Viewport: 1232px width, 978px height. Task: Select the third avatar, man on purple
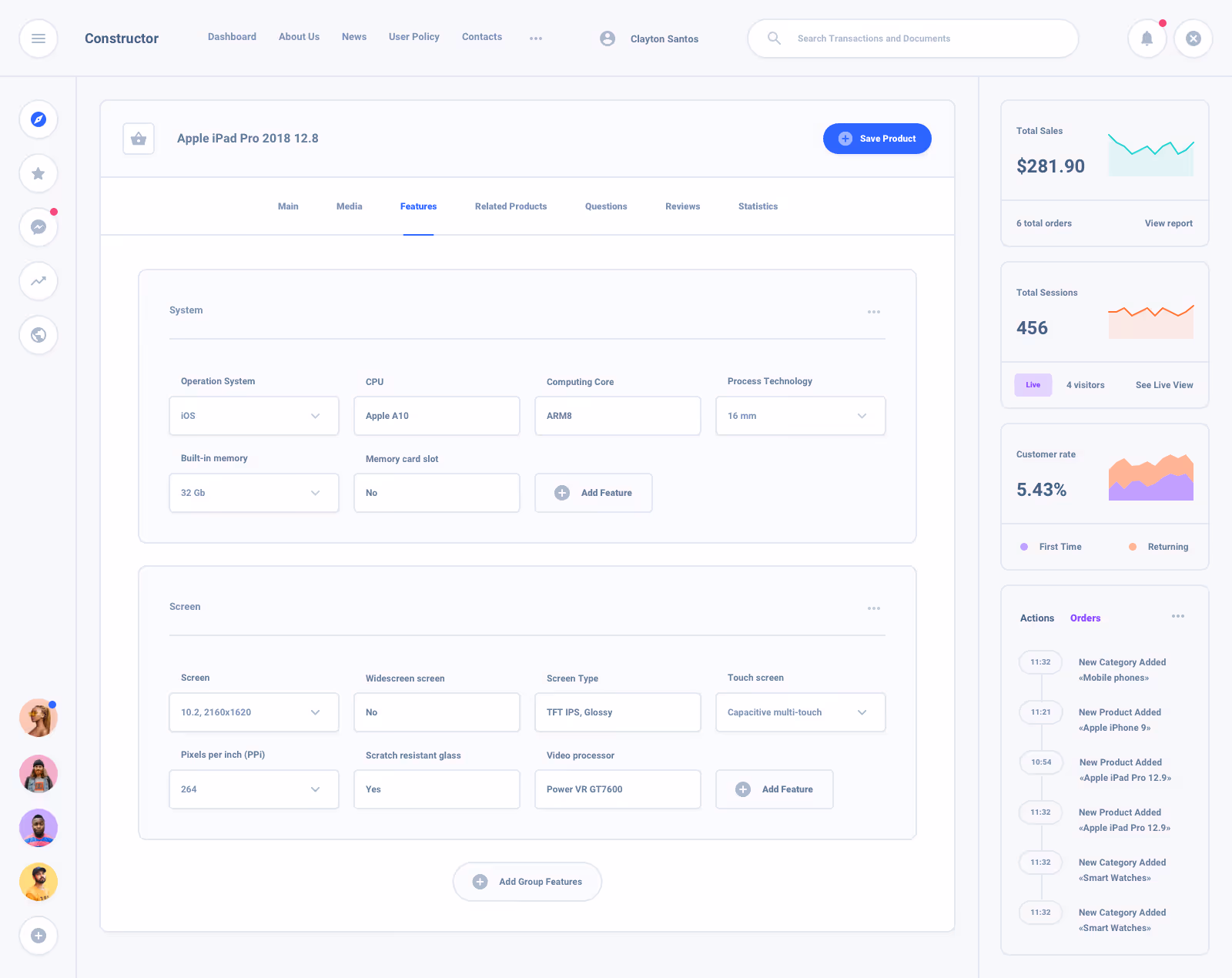pyautogui.click(x=38, y=828)
